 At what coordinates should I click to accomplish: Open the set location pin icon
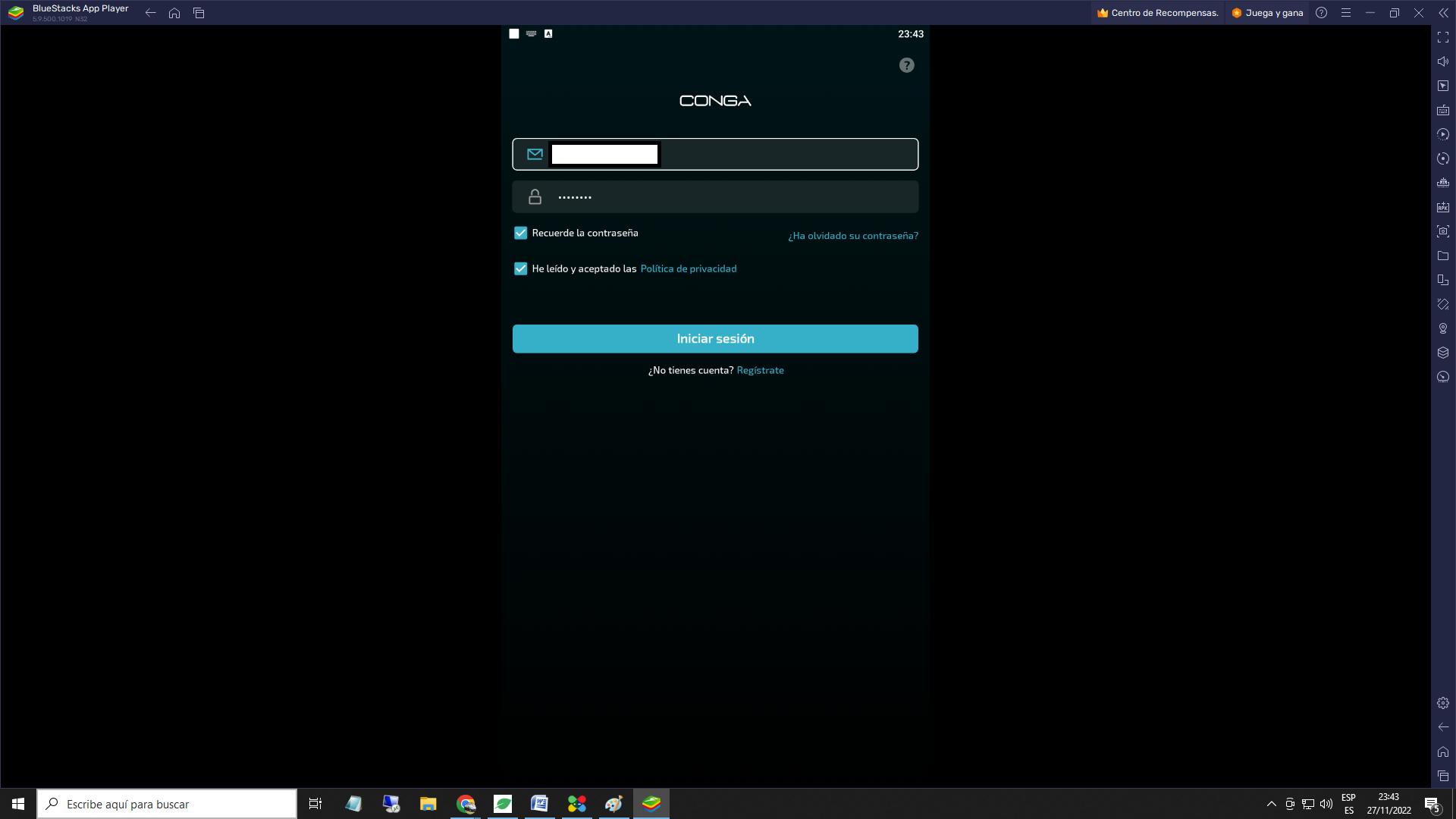tap(1443, 328)
